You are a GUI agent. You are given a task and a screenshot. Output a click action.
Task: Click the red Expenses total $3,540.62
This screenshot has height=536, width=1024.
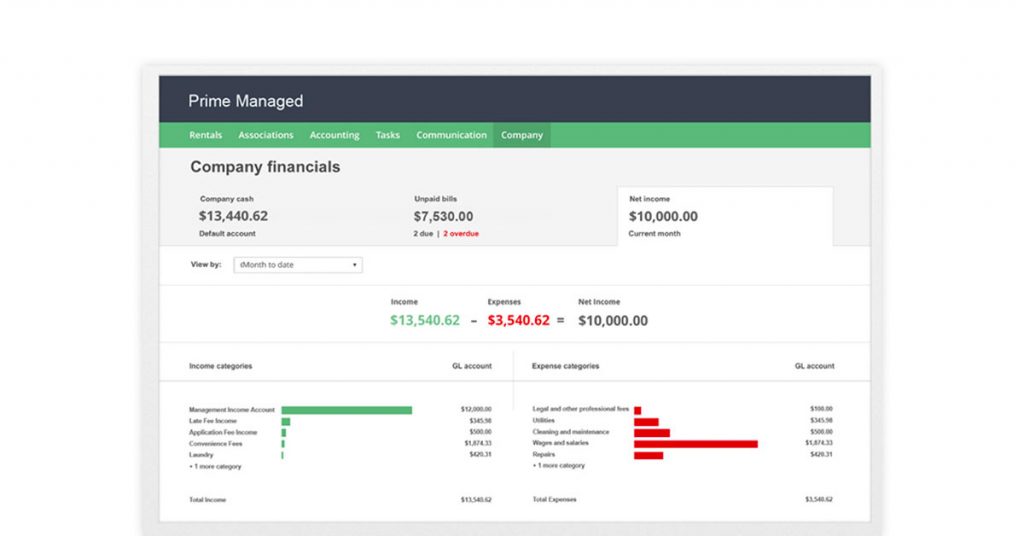[x=518, y=321]
